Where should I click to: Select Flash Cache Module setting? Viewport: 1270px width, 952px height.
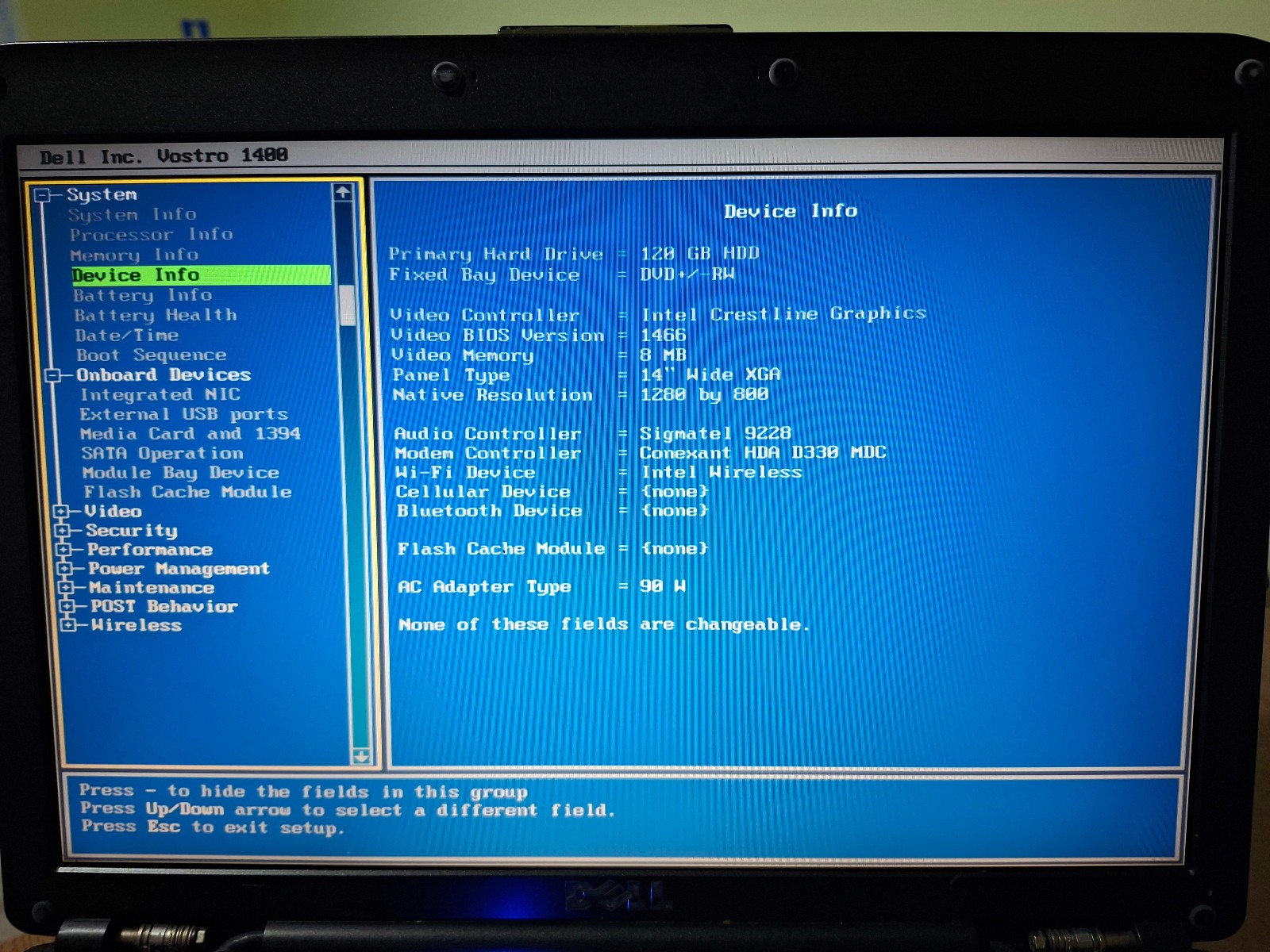[x=188, y=493]
